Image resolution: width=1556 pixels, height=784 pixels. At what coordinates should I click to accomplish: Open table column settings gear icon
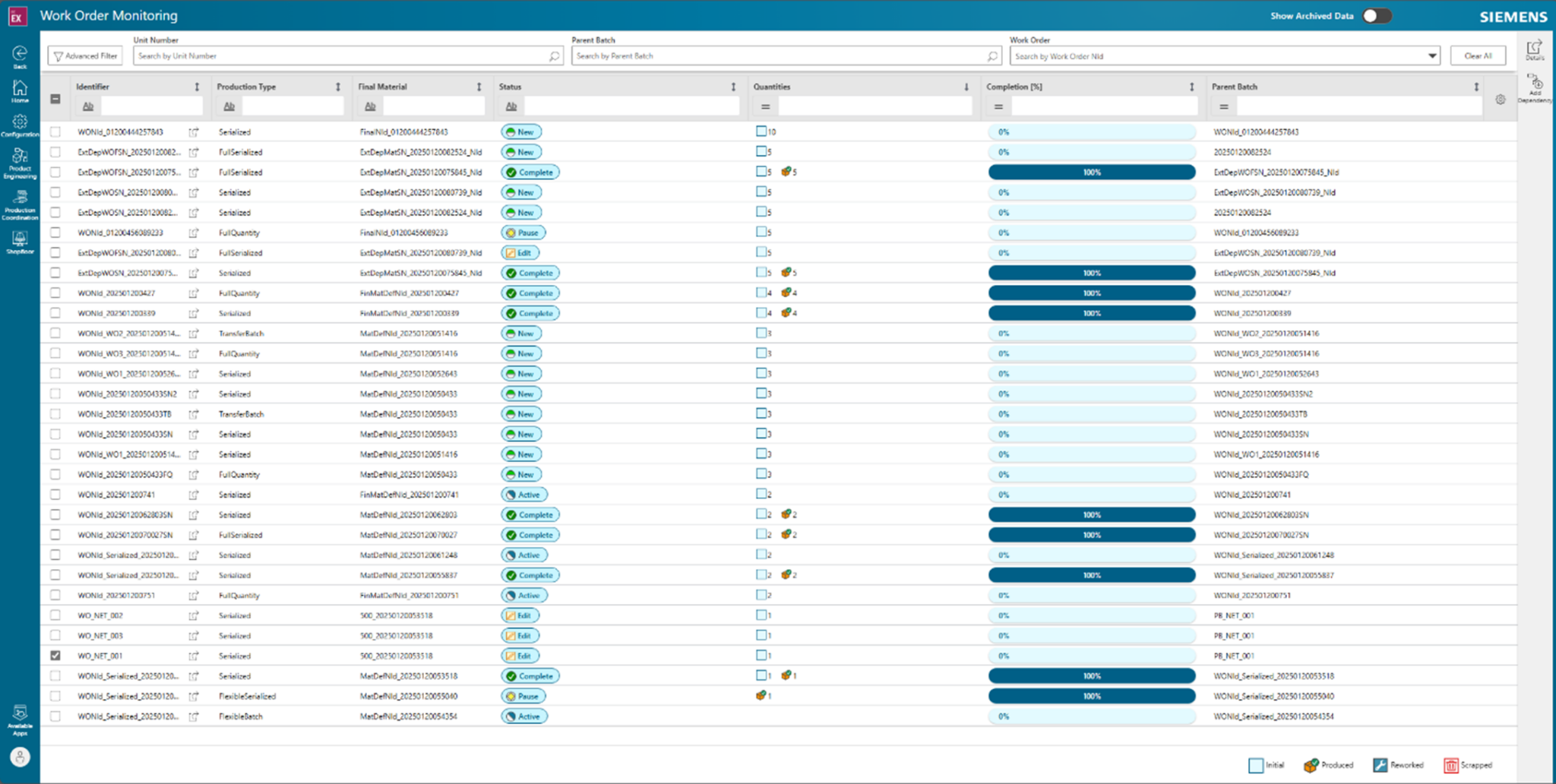click(1499, 99)
